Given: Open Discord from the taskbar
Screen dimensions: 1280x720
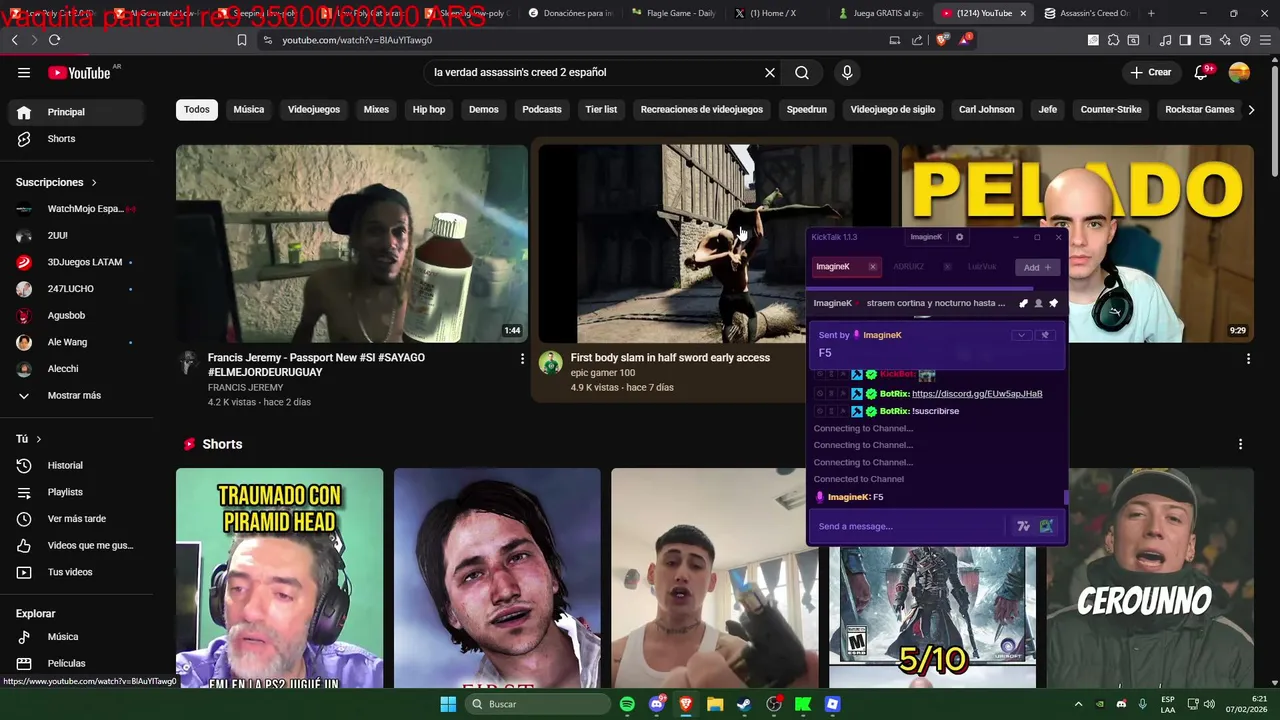Looking at the screenshot, I should pyautogui.click(x=657, y=704).
